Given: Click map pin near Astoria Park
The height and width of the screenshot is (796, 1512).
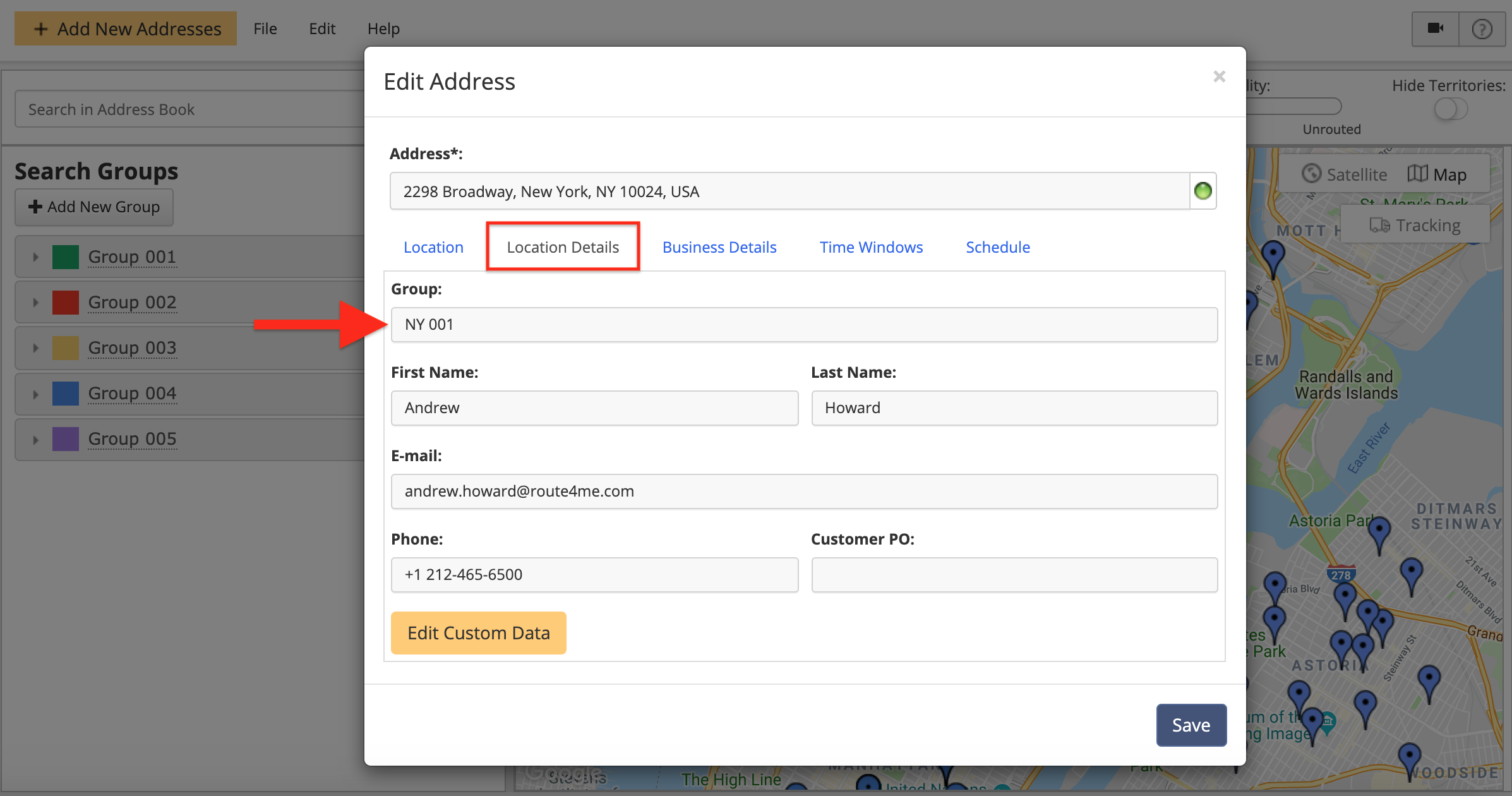Looking at the screenshot, I should click(1379, 531).
